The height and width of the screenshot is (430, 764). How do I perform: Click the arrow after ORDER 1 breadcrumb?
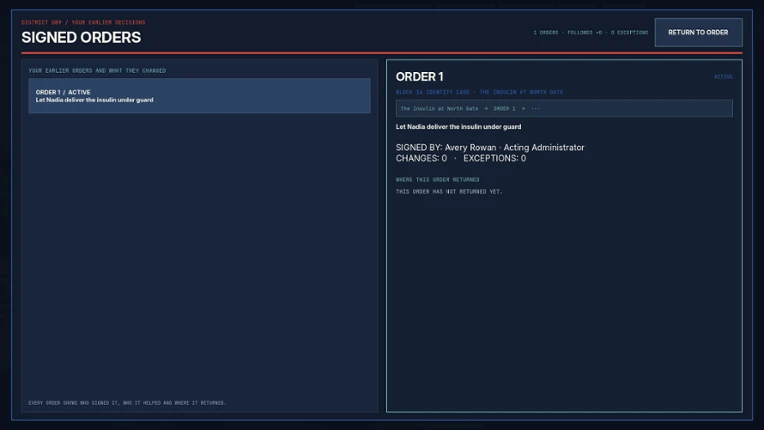tap(523, 109)
